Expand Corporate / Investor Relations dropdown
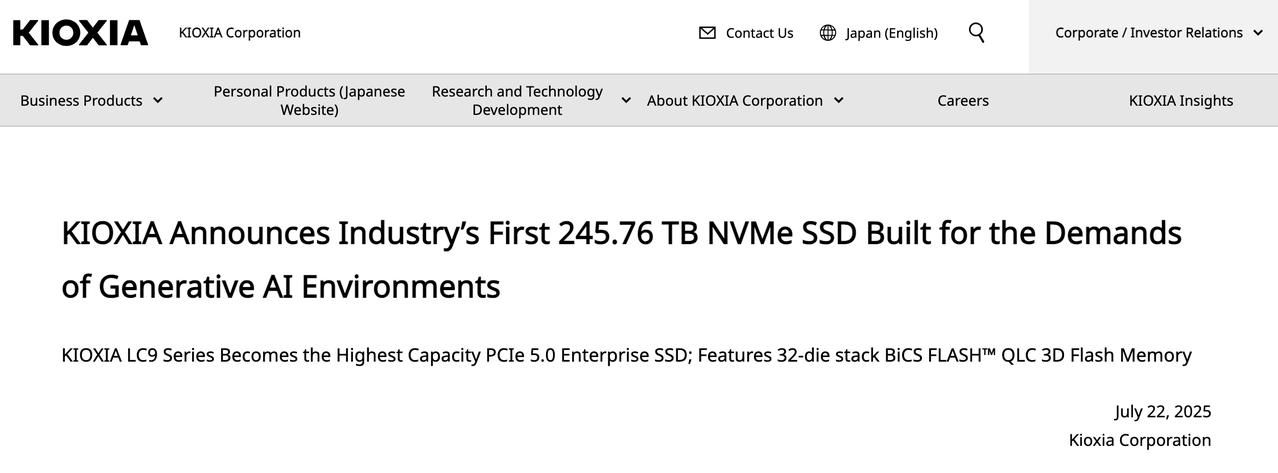1278x473 pixels. 1149,32
